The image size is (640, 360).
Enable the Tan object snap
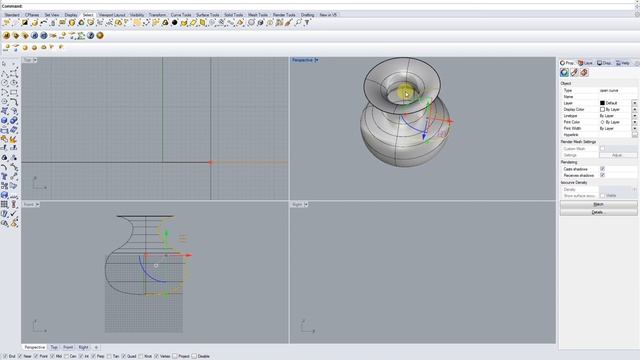pyautogui.click(x=109, y=356)
